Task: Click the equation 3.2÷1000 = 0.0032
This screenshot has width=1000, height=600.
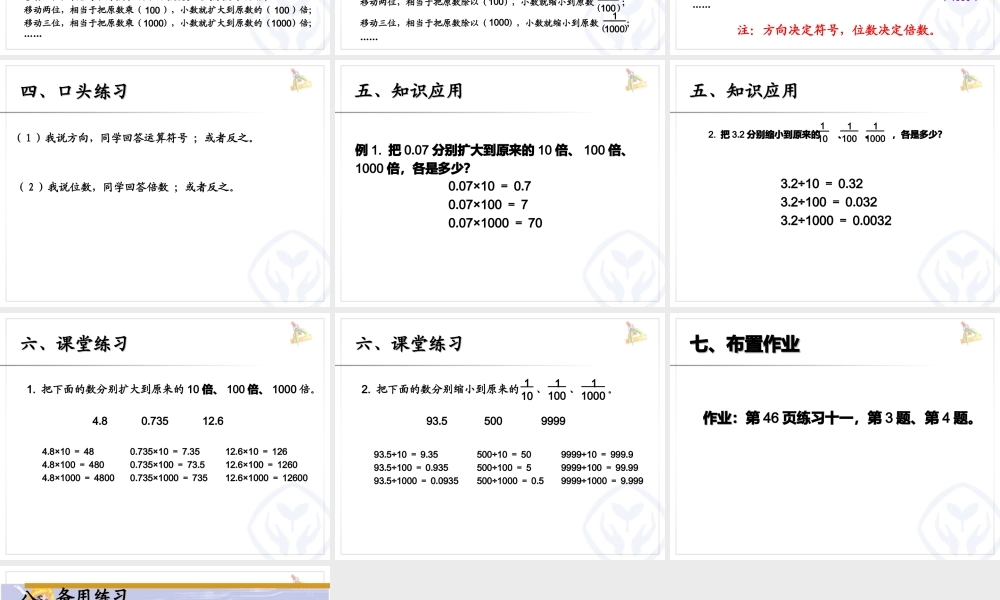Action: (x=835, y=221)
